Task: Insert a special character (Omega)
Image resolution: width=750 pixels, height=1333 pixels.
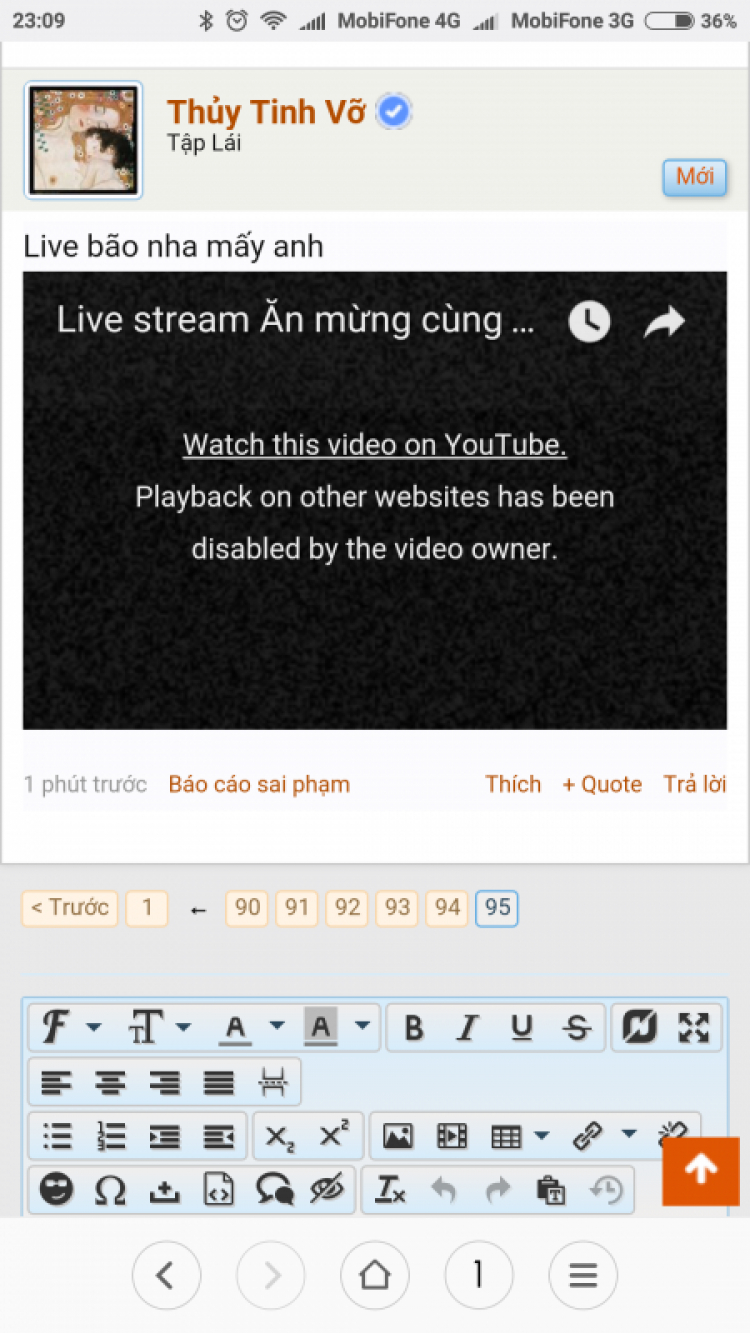Action: click(110, 1190)
